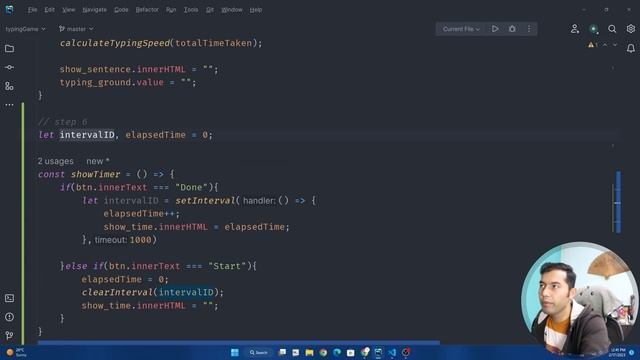Click the "Start" string literal
Viewport: 640px width, 360px height.
coord(227,266)
